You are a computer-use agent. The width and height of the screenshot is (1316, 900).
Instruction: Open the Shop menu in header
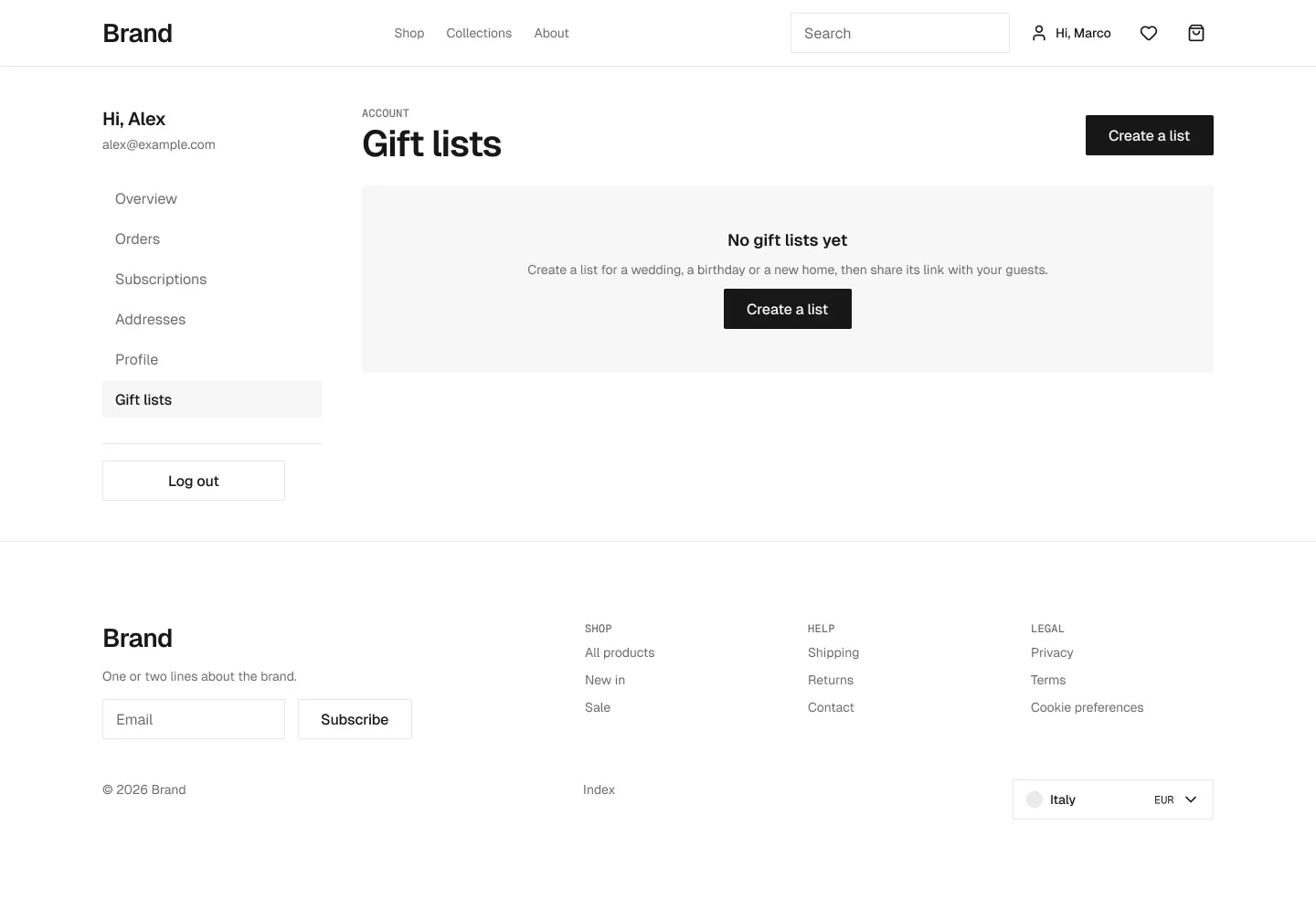[x=409, y=33]
